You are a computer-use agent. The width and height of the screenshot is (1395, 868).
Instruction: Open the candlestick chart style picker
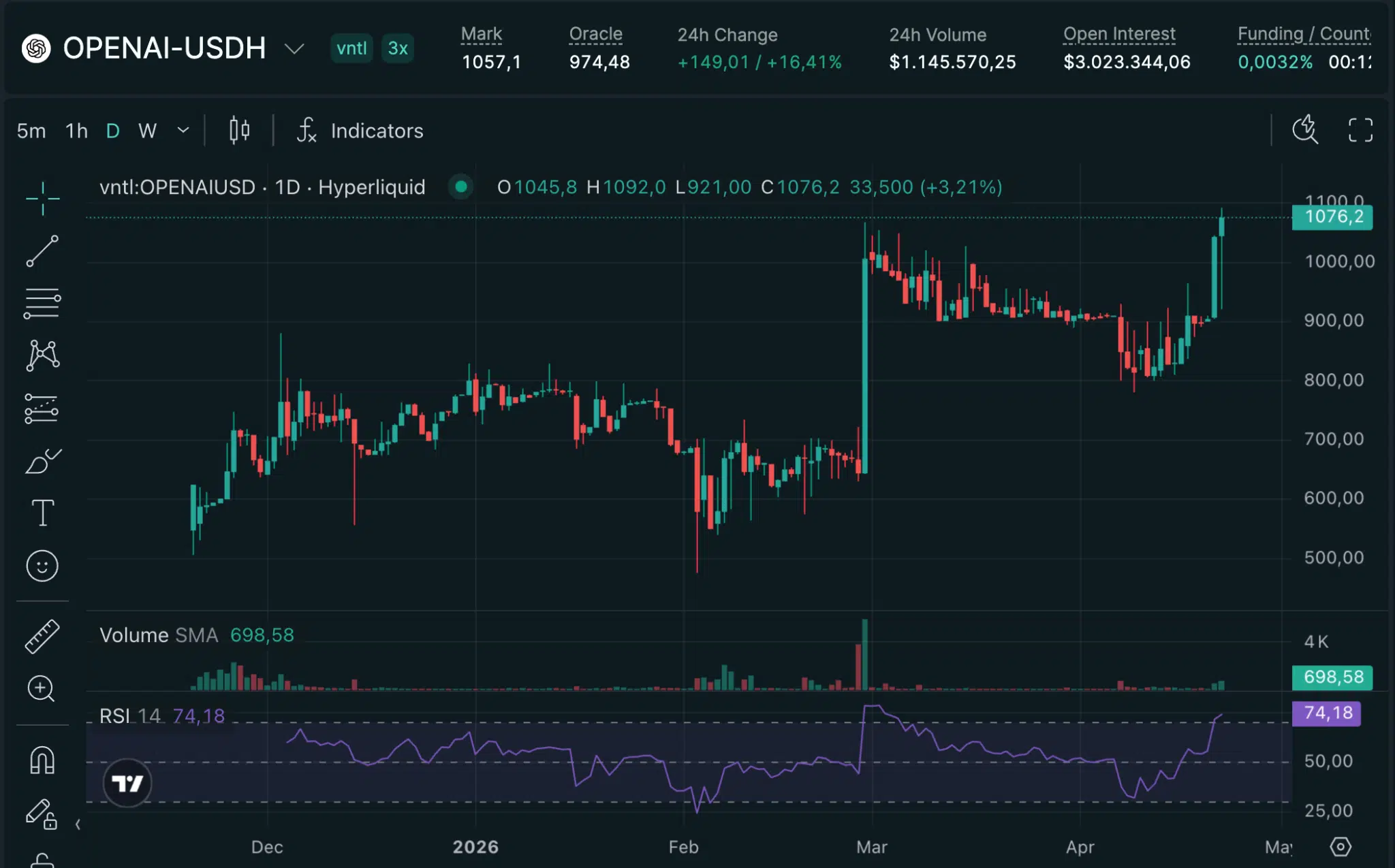point(238,130)
